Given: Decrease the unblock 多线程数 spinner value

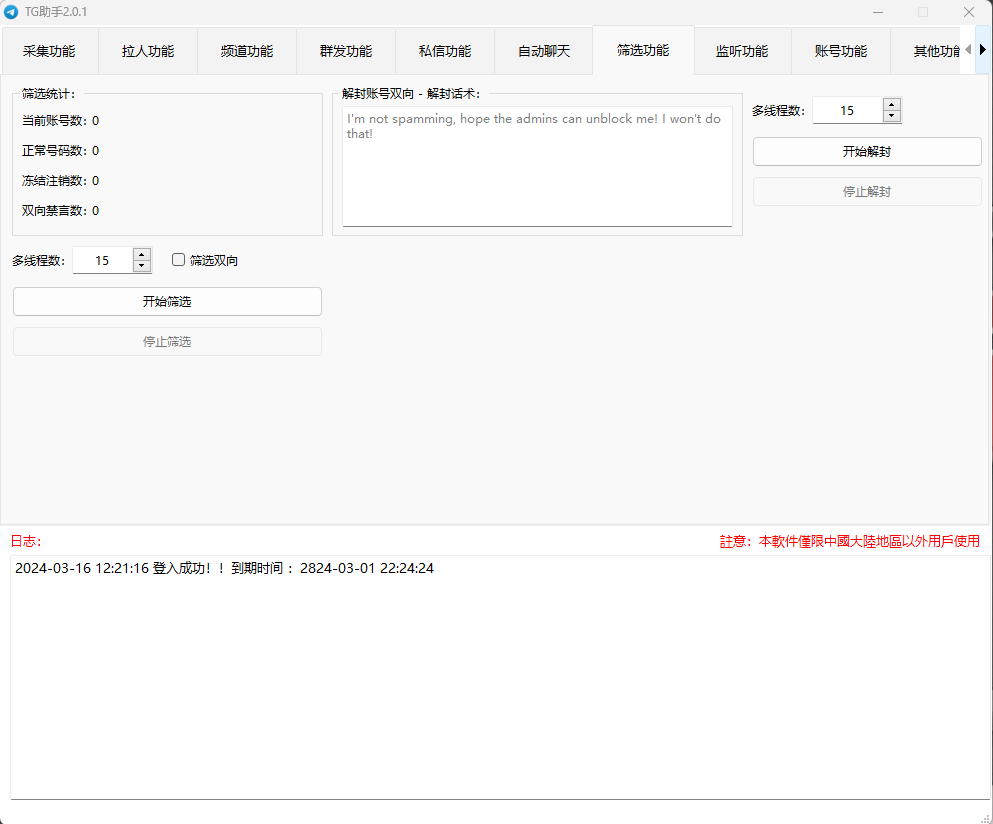Looking at the screenshot, I should click(892, 116).
